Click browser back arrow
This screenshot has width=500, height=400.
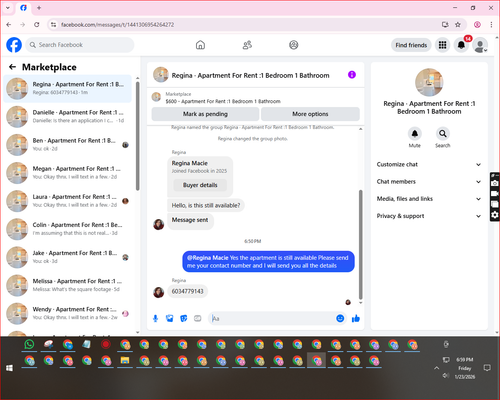9,24
